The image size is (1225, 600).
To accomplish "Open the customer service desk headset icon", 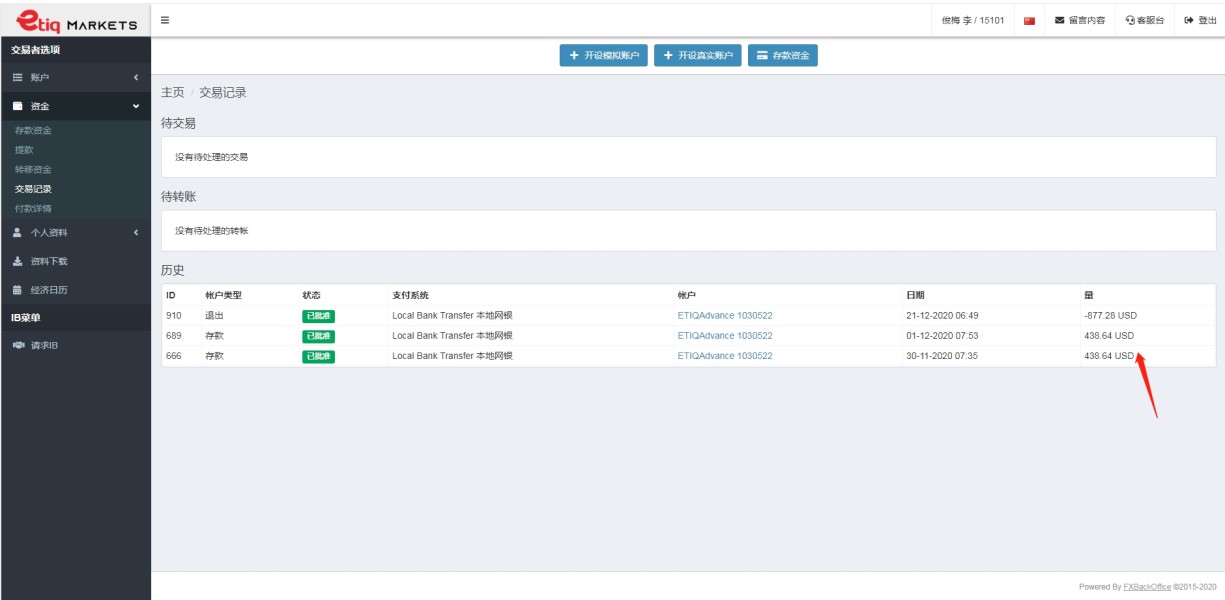I will pos(1131,20).
